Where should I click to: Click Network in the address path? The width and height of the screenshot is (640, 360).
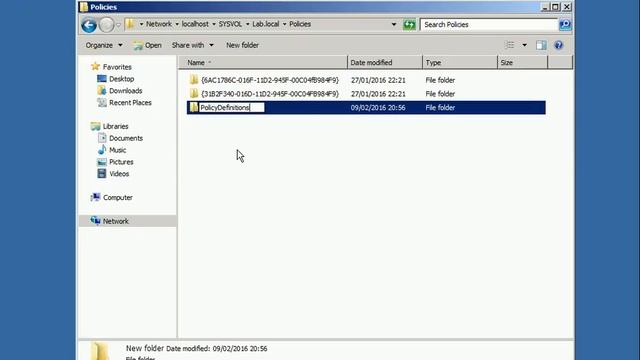159,24
